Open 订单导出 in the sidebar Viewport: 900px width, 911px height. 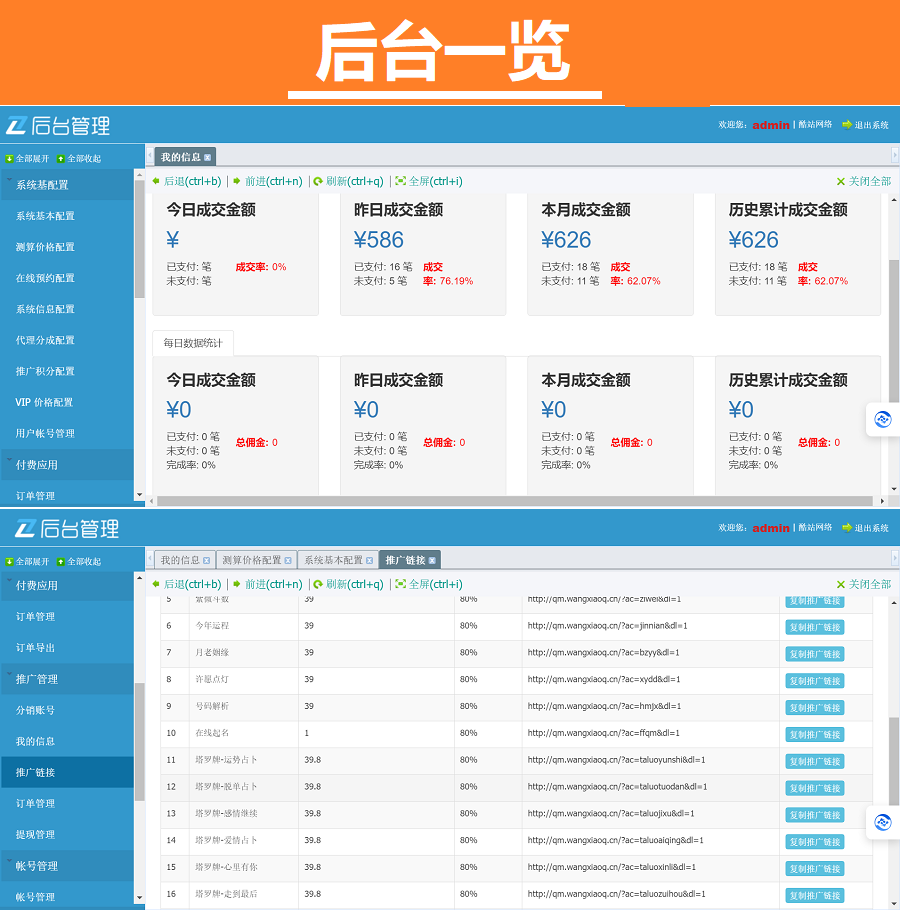pyautogui.click(x=35, y=648)
